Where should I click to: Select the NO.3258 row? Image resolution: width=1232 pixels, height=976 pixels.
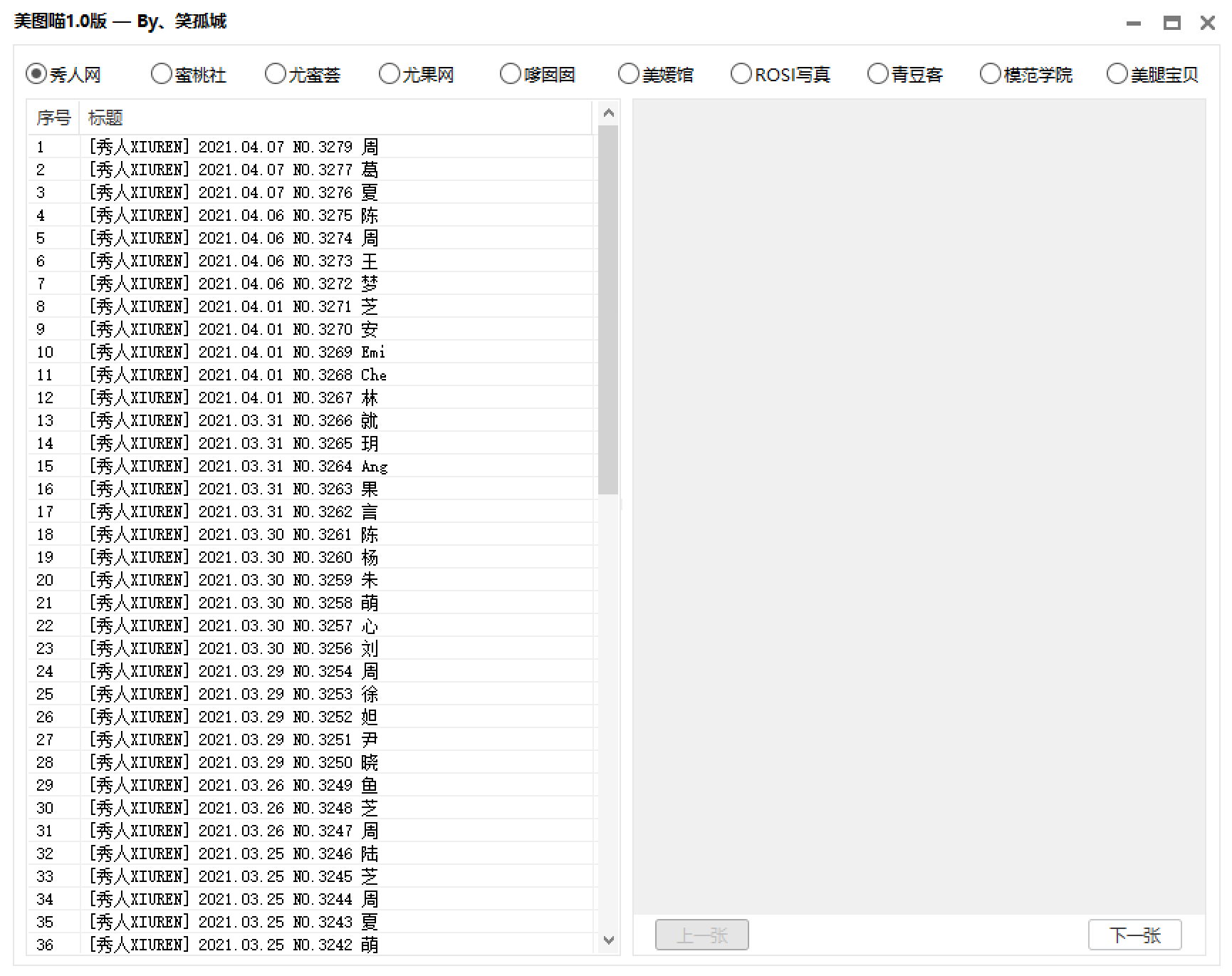coord(310,603)
